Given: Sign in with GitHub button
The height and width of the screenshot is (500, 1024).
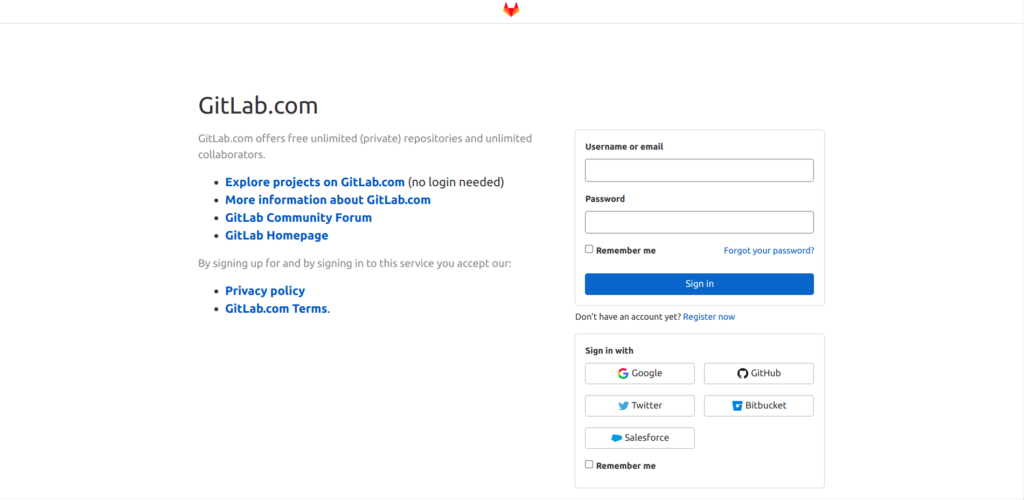Looking at the screenshot, I should [759, 373].
